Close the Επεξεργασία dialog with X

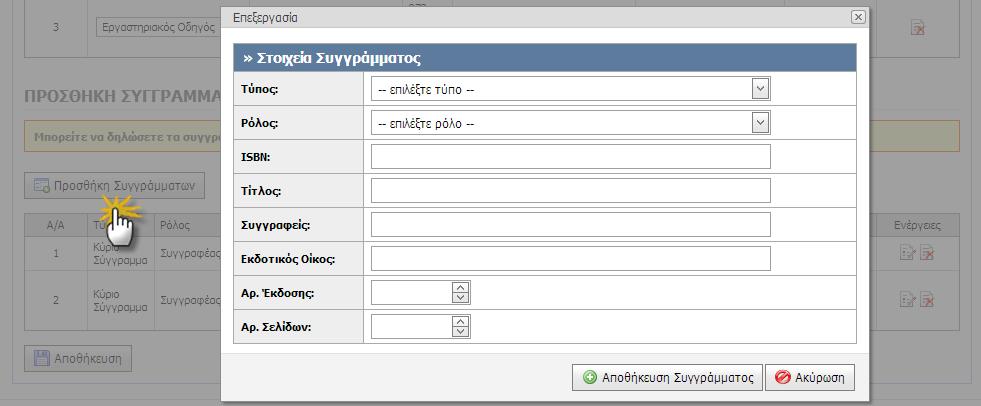(858, 18)
